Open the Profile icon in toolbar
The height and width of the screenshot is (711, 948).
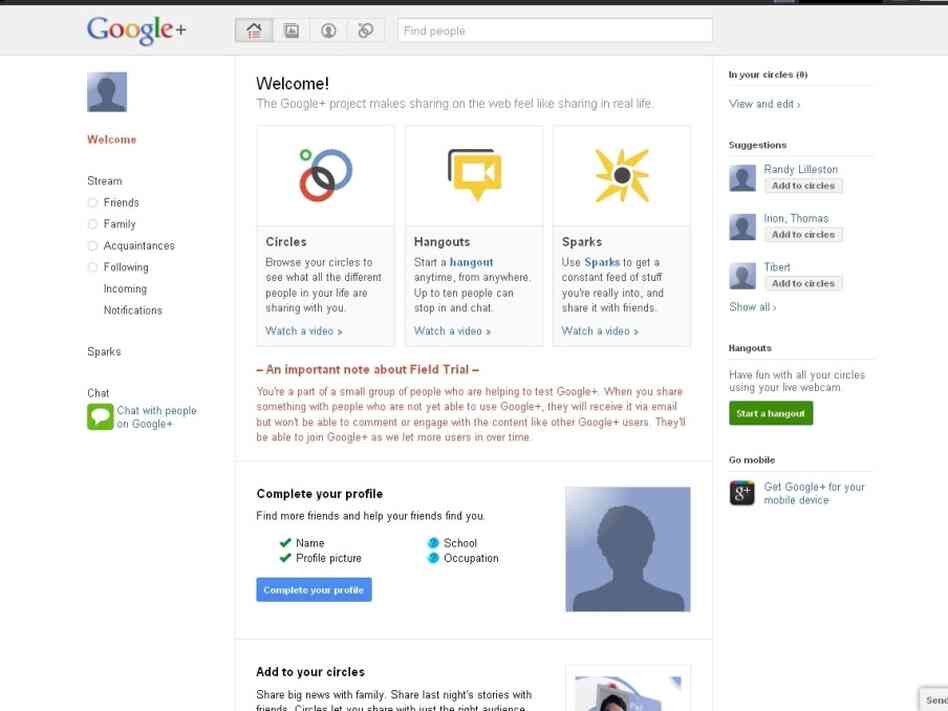click(328, 30)
